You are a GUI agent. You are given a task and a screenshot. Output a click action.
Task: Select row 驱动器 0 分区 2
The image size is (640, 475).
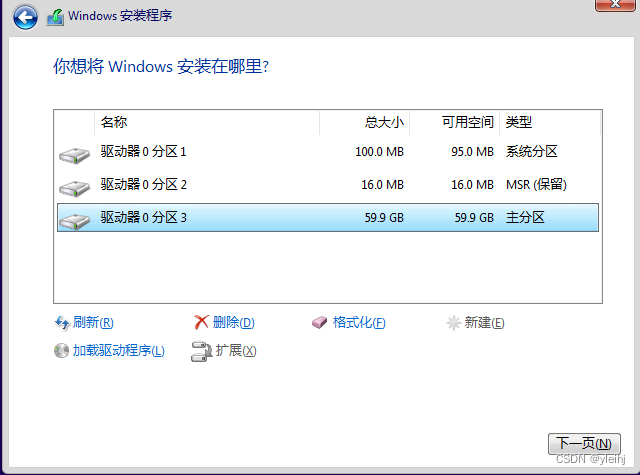[x=328, y=185]
